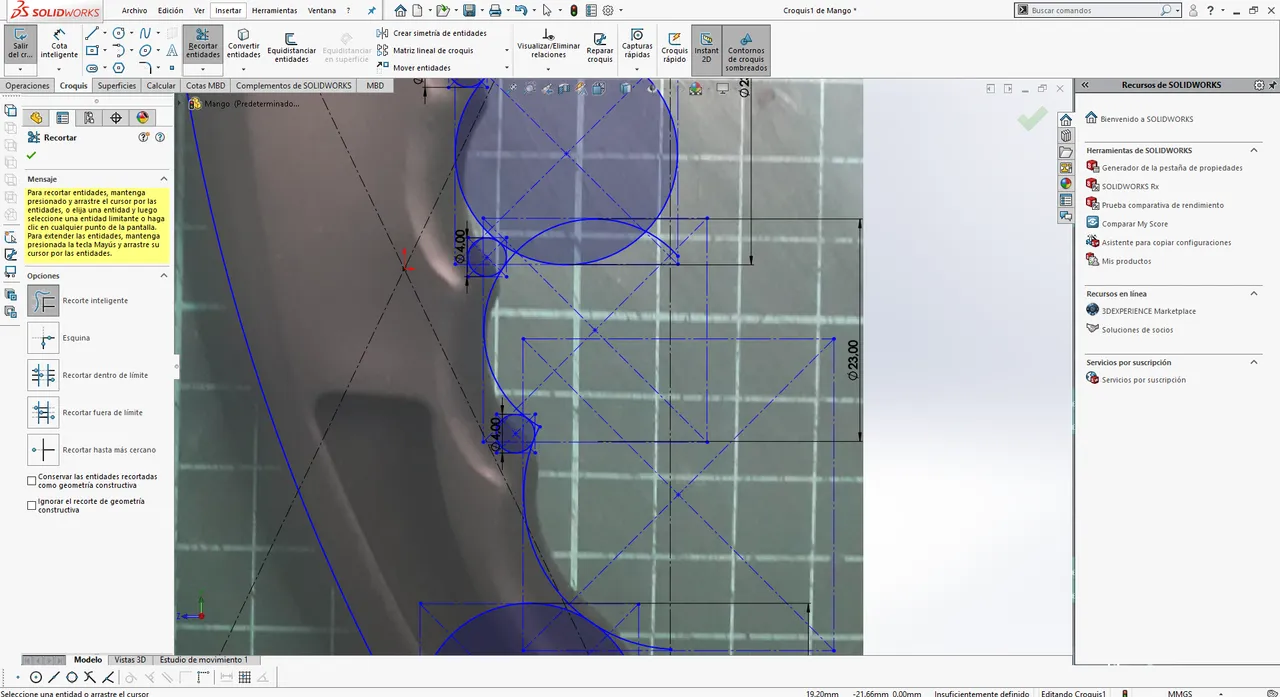Image resolution: width=1280 pixels, height=697 pixels.
Task: Open 3DEXPERIENCE Marketplace link
Action: coord(1149,311)
